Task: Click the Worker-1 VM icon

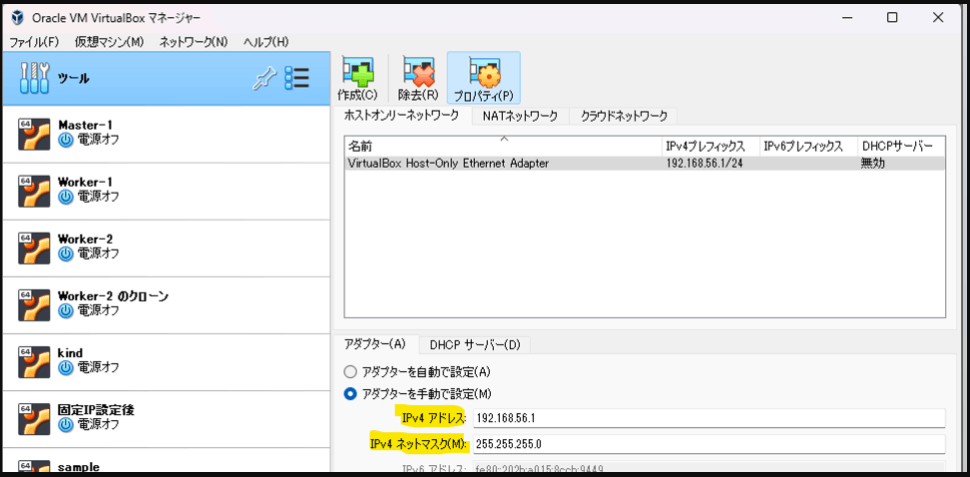Action: [33, 191]
